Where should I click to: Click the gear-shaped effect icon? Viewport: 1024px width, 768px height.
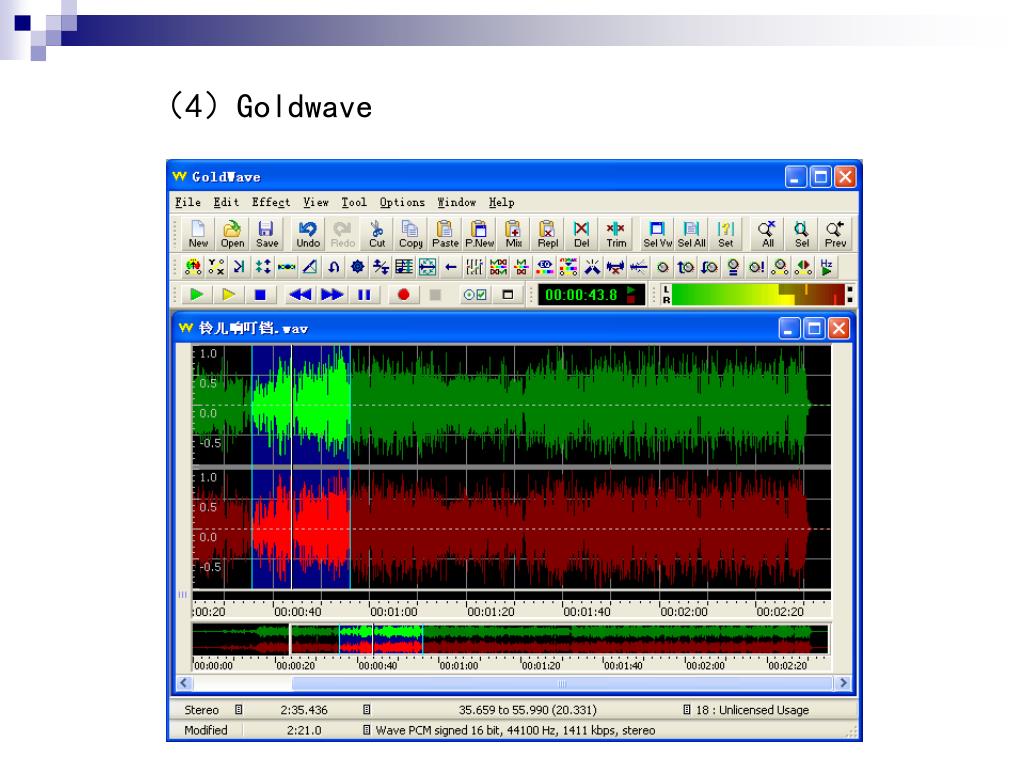[x=357, y=267]
